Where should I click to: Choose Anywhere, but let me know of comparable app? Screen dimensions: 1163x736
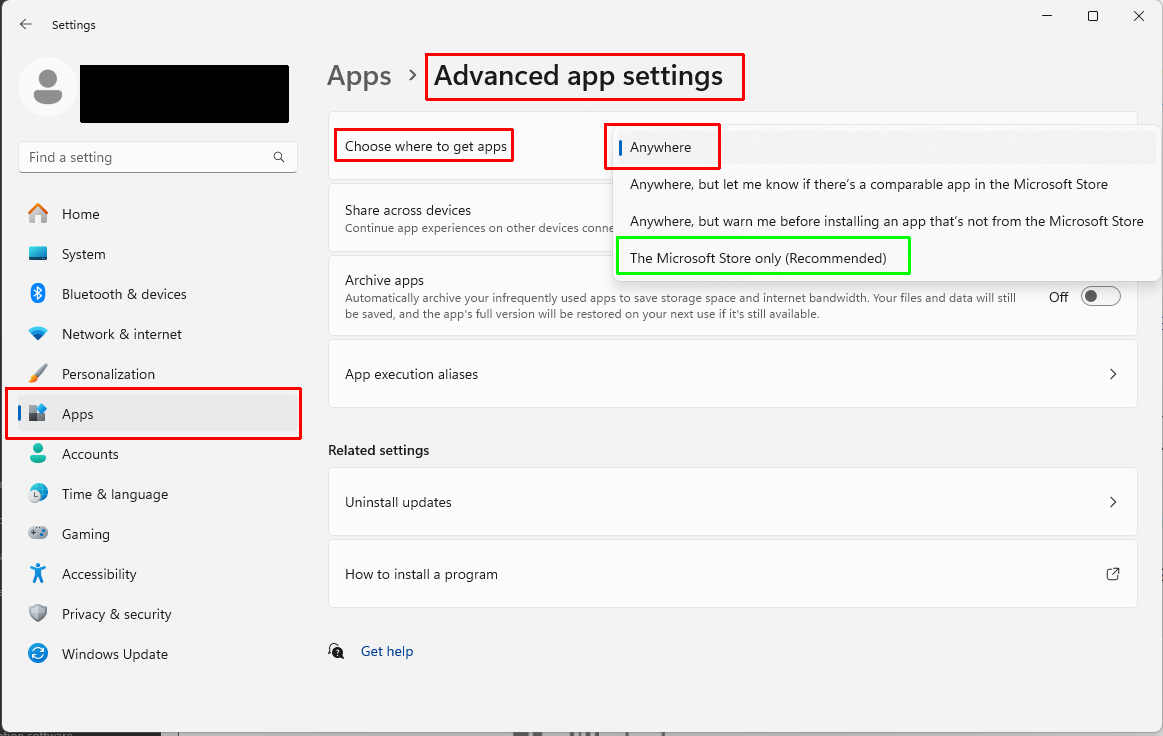[886, 184]
